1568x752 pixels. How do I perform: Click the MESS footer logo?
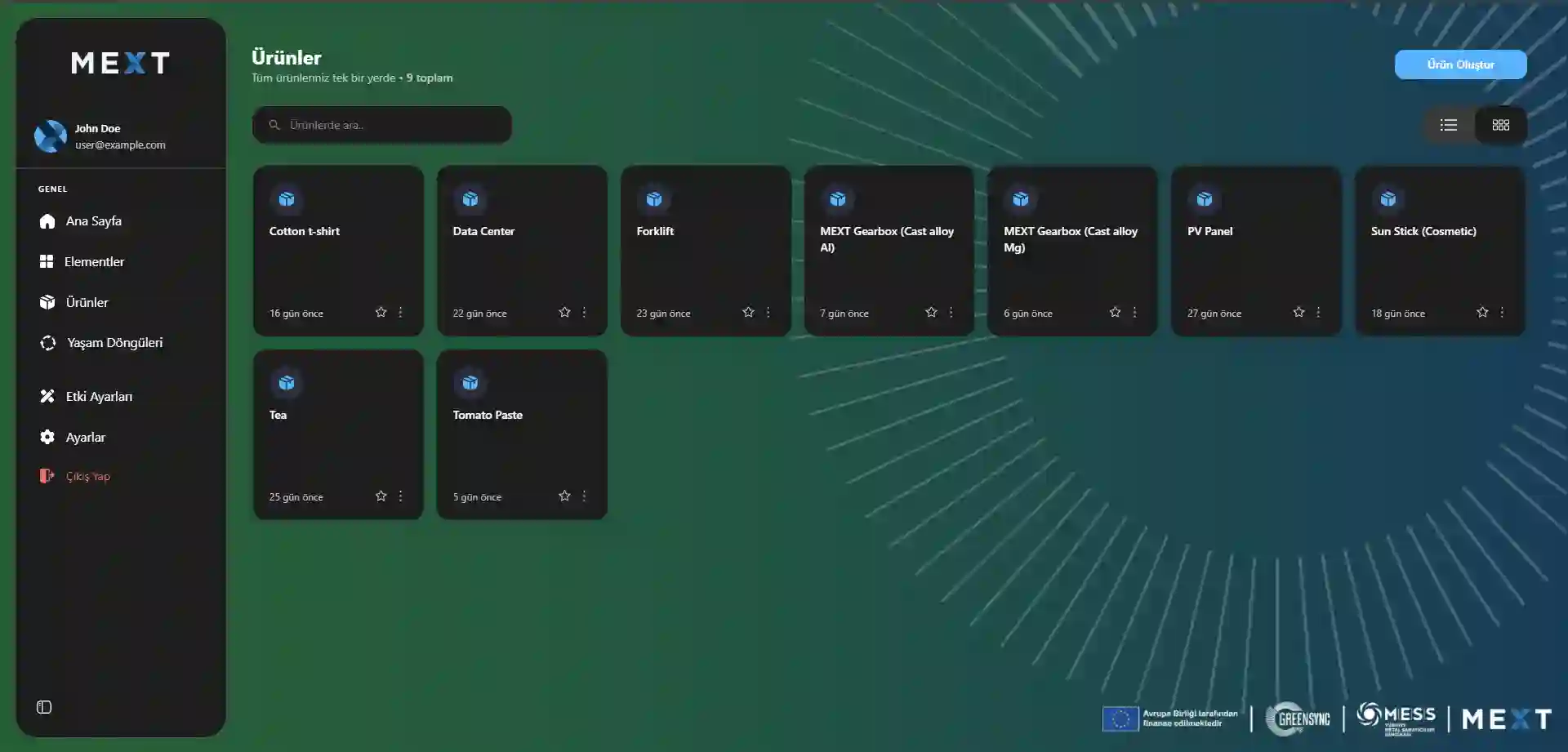coord(1396,719)
